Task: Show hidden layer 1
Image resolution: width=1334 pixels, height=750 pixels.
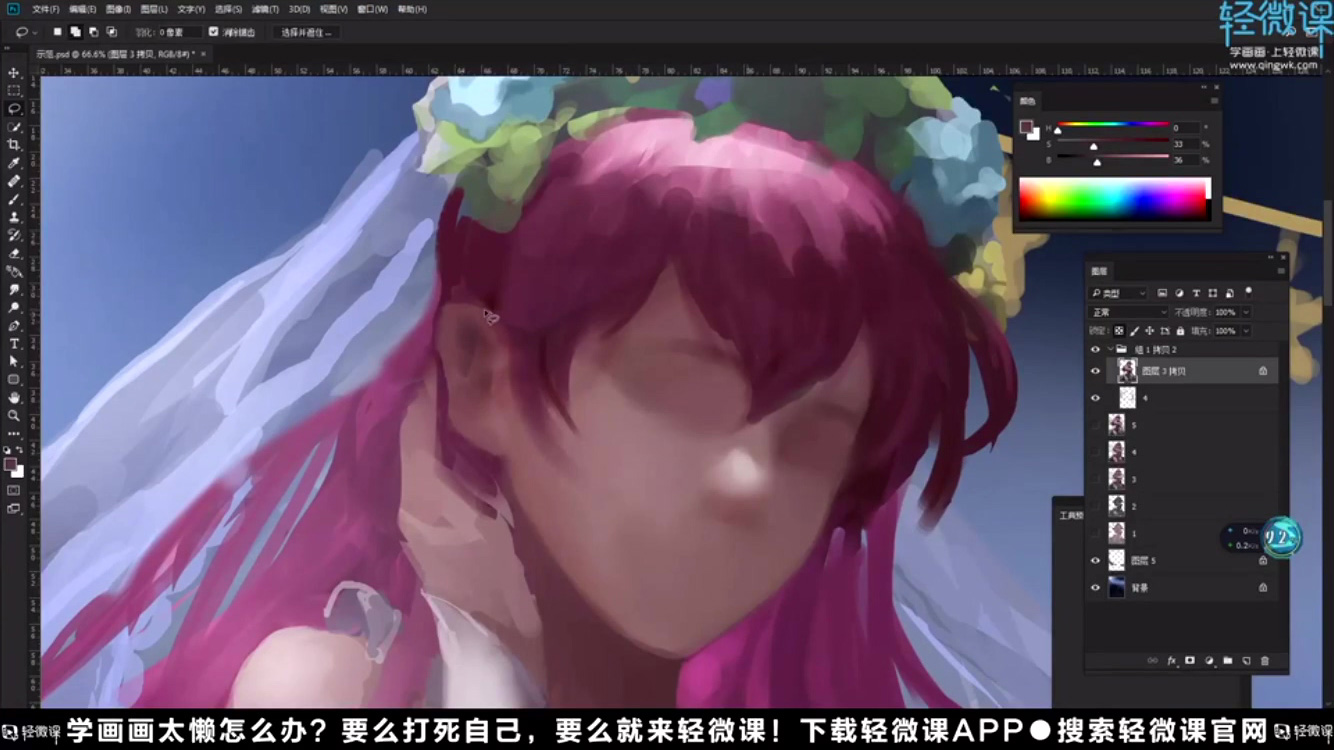Action: point(1095,533)
